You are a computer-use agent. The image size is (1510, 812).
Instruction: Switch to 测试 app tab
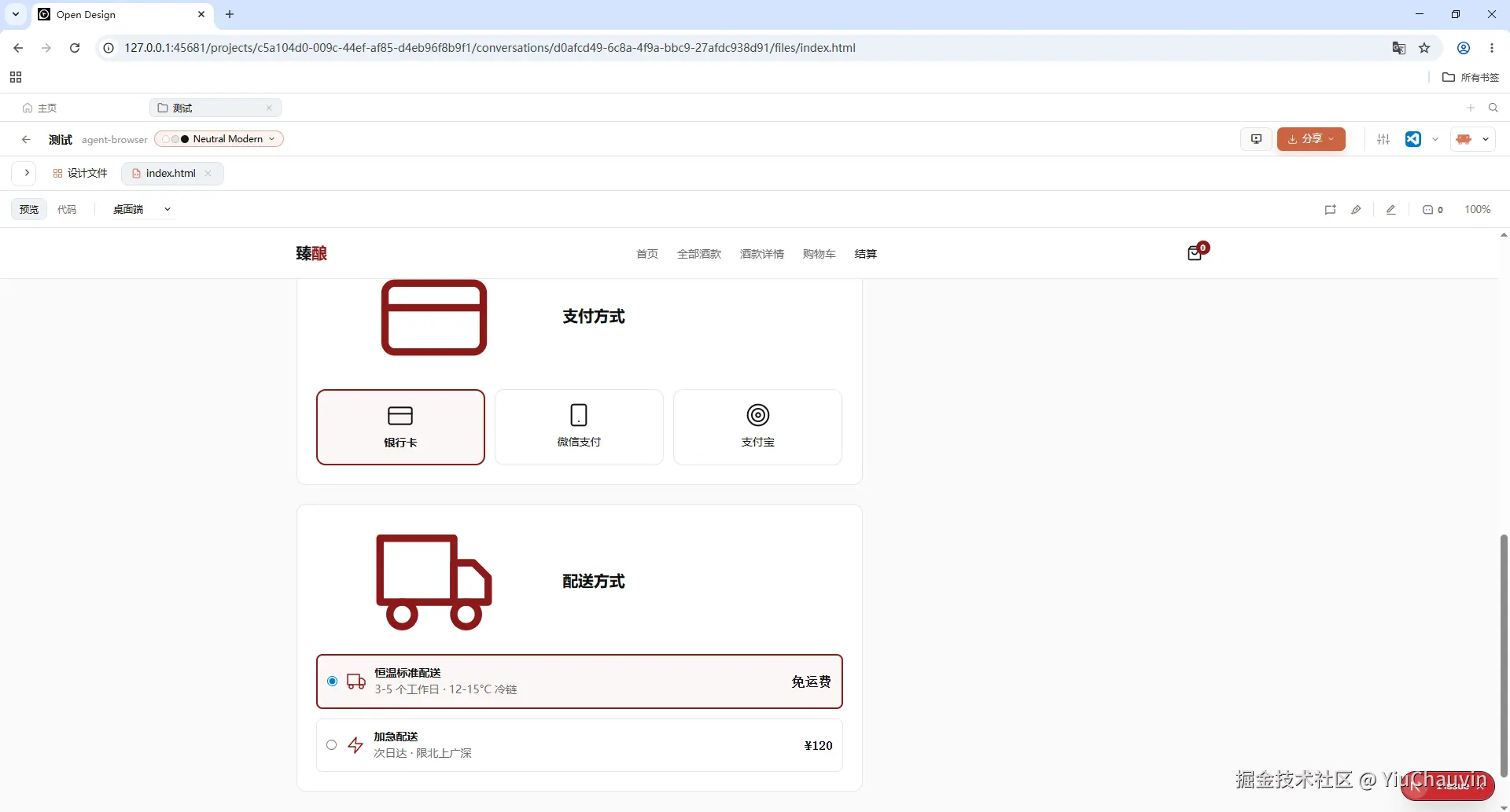215,108
